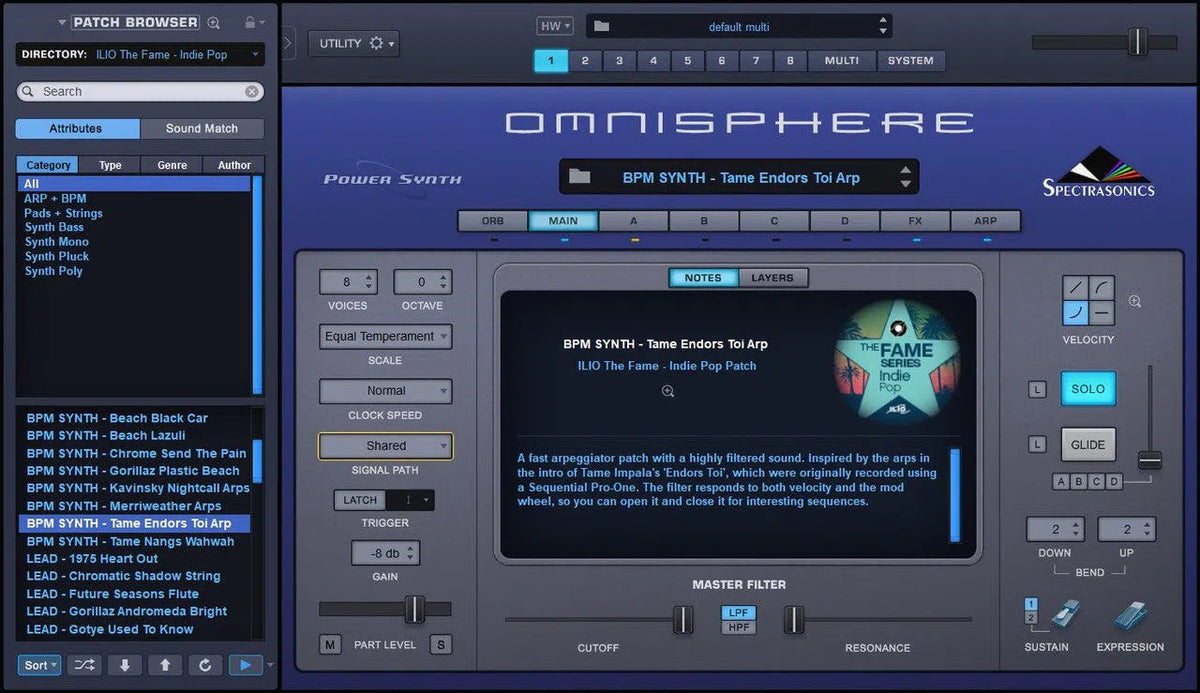The height and width of the screenshot is (693, 1200).
Task: Switch to the FX tab
Action: [x=915, y=221]
